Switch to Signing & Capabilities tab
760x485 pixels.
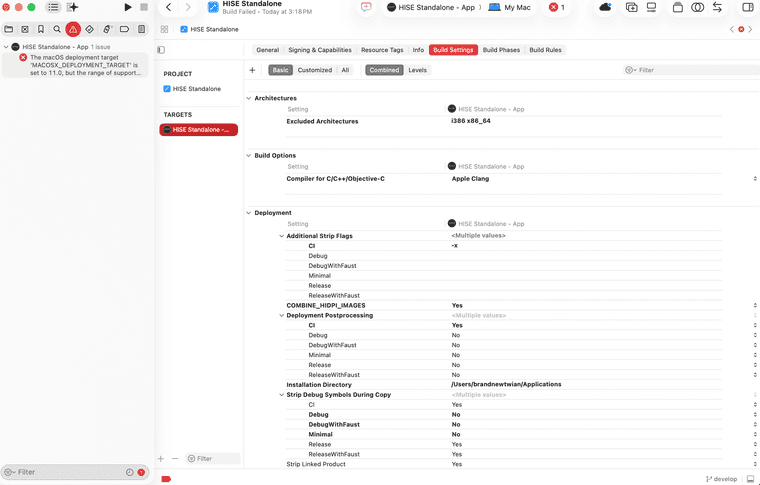pos(320,50)
